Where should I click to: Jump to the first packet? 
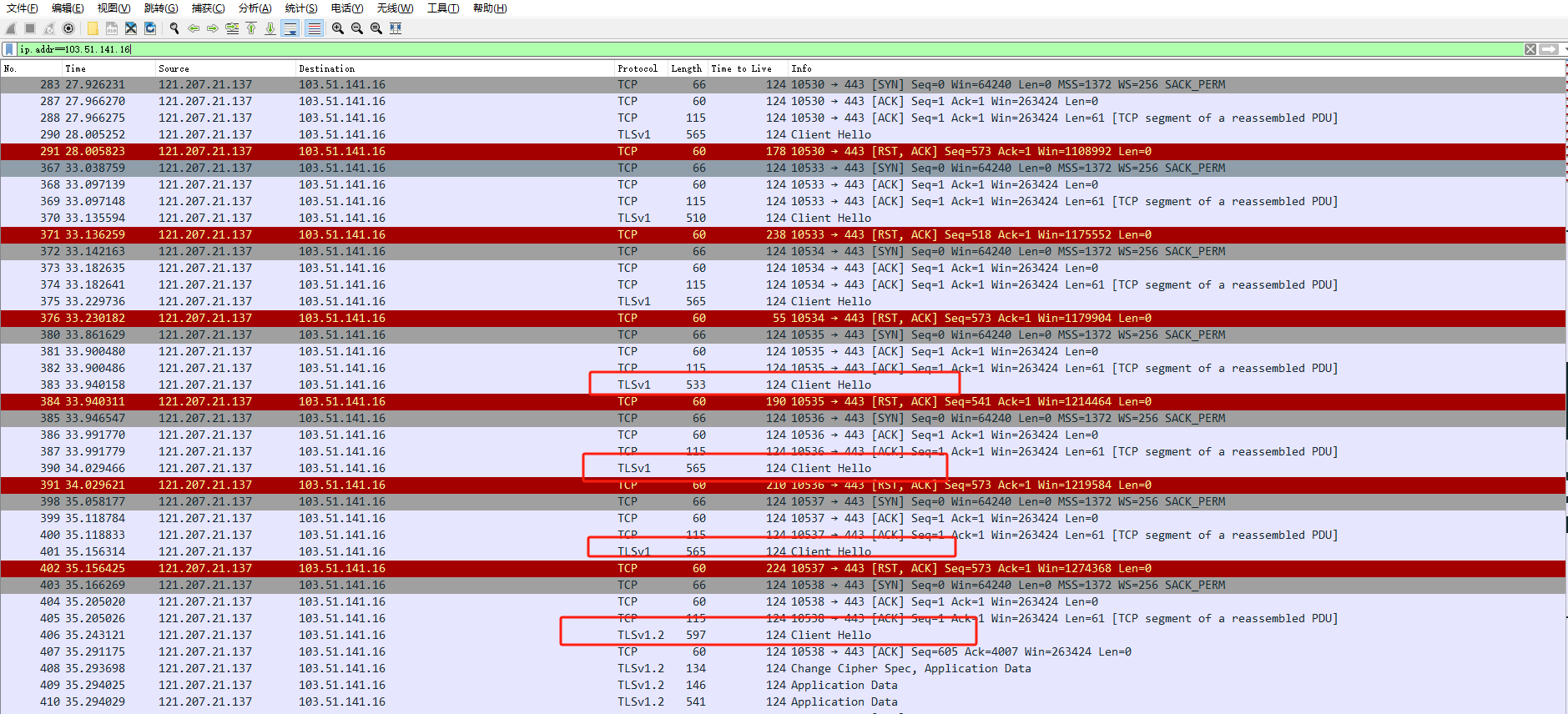[x=251, y=28]
